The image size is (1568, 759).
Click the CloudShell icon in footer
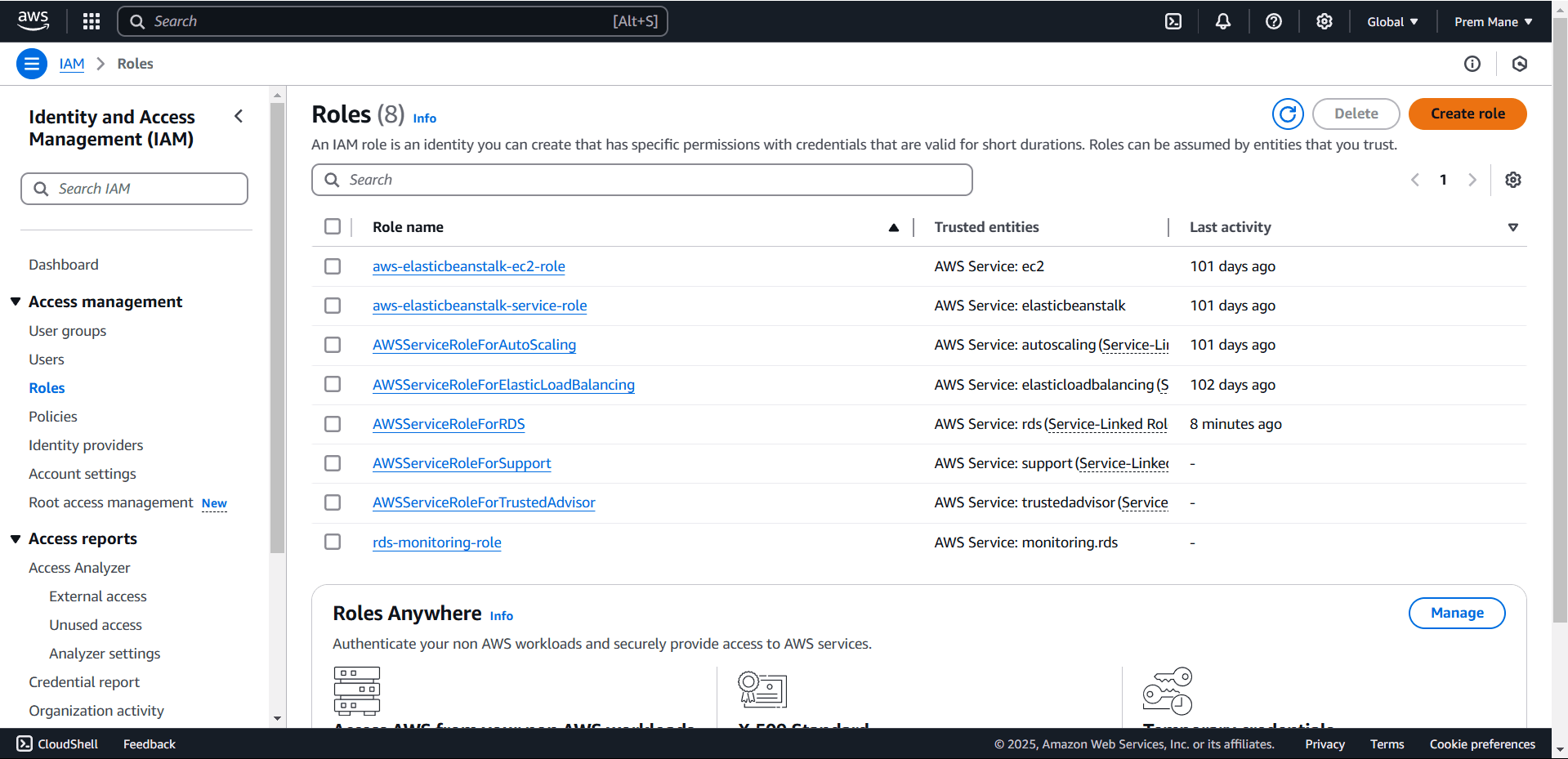(x=25, y=743)
